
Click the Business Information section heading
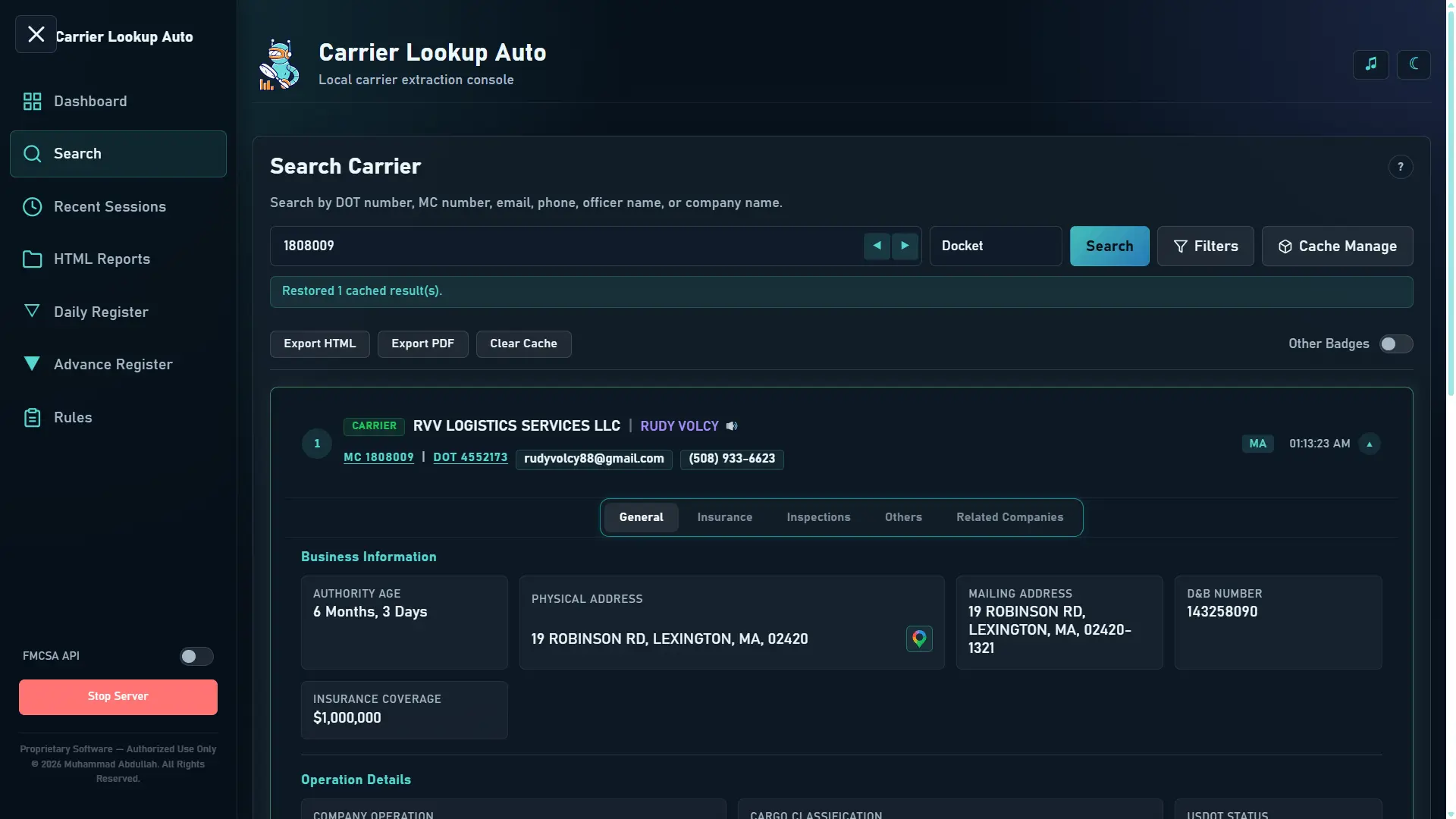[x=369, y=557]
